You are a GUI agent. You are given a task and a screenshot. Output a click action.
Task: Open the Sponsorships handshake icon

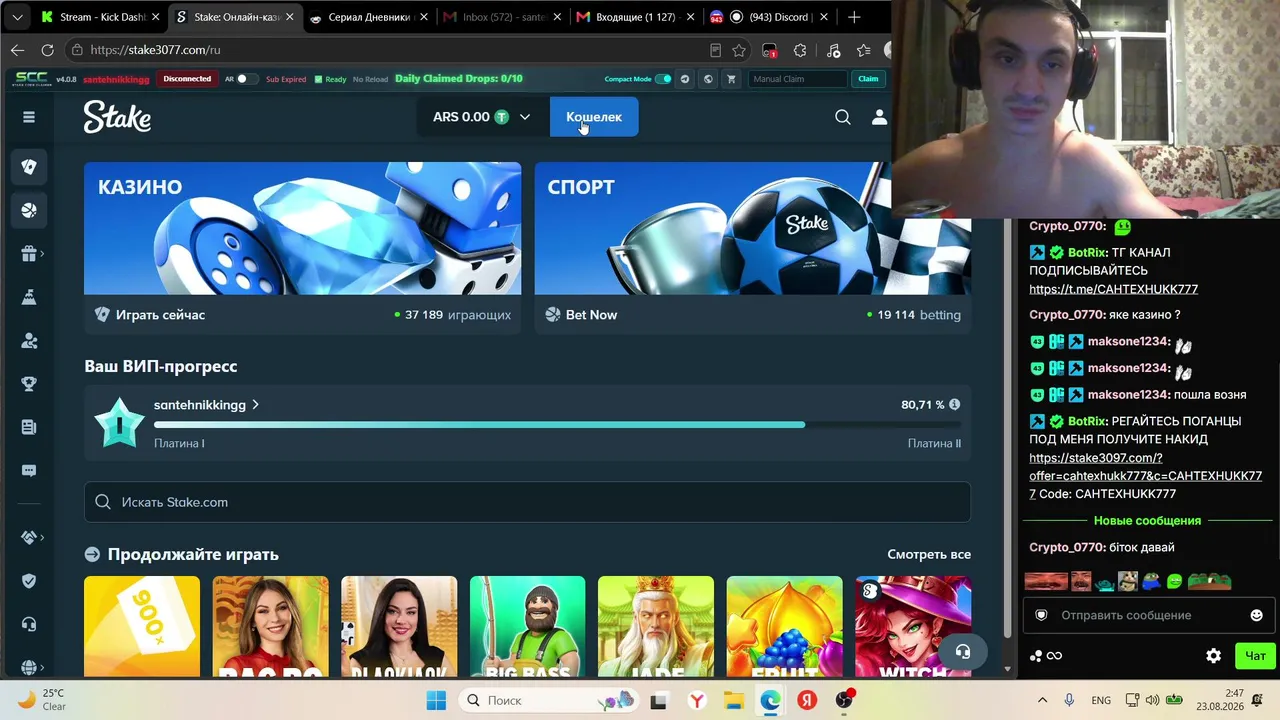point(29,537)
